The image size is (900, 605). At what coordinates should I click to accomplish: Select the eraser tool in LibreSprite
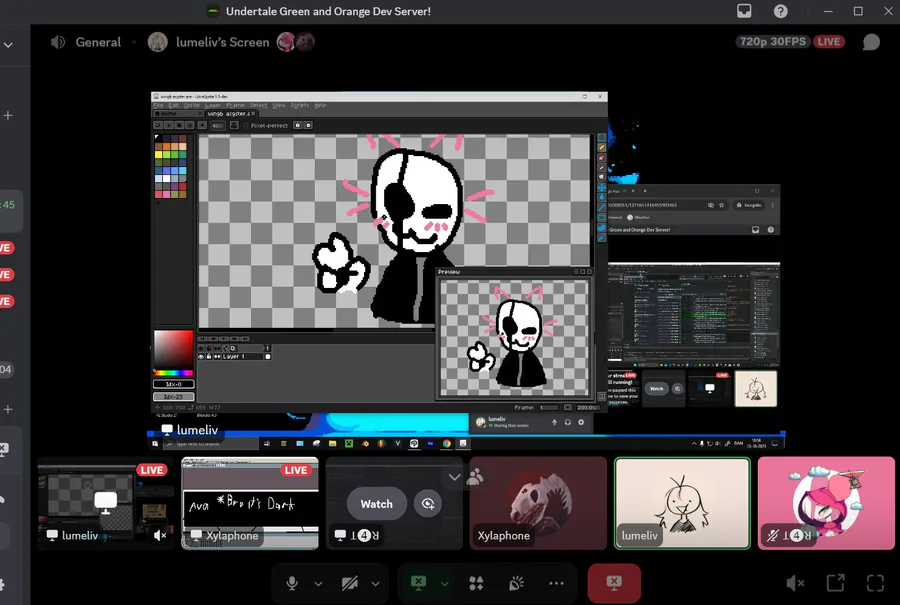click(602, 157)
